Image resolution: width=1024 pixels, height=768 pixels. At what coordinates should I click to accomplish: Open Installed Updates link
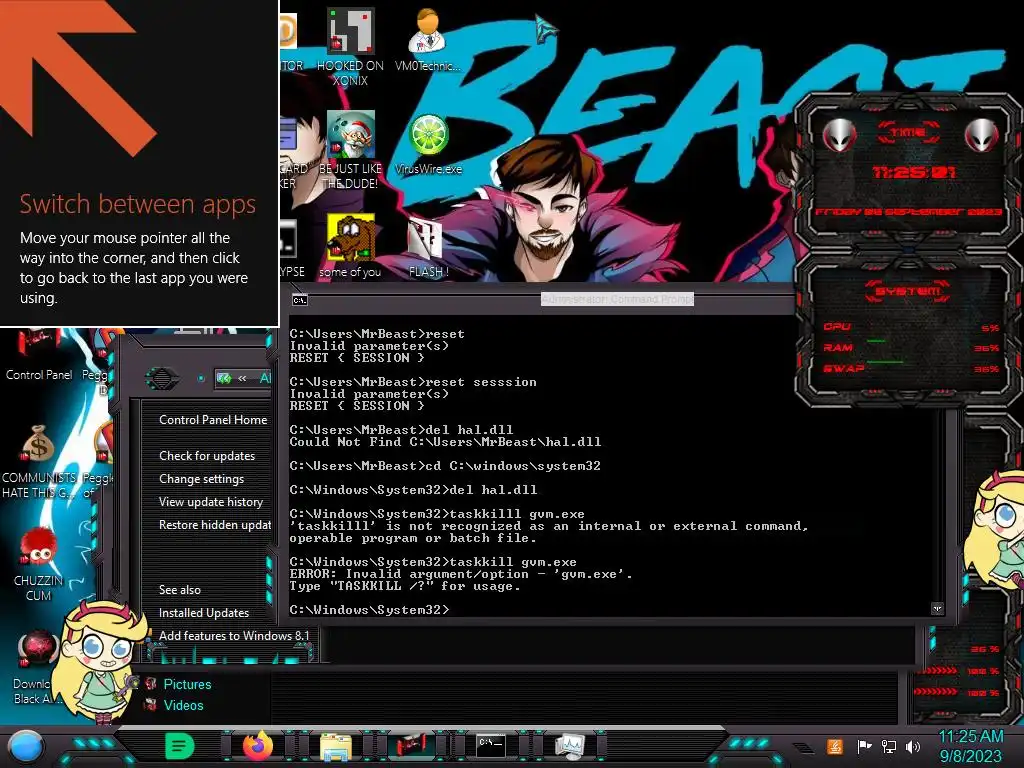[x=204, y=613]
